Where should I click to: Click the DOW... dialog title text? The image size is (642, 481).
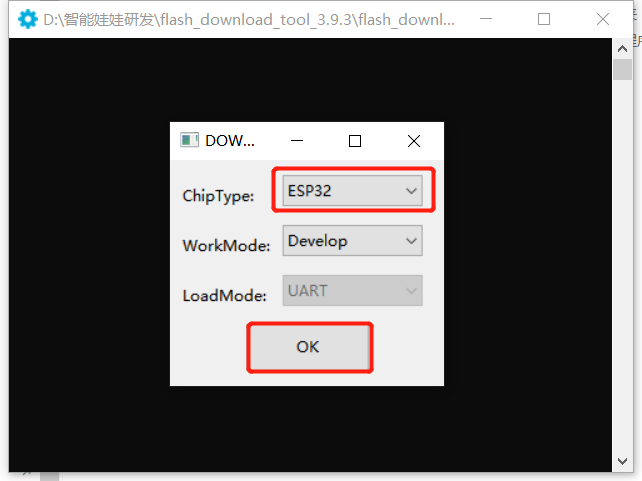point(230,141)
